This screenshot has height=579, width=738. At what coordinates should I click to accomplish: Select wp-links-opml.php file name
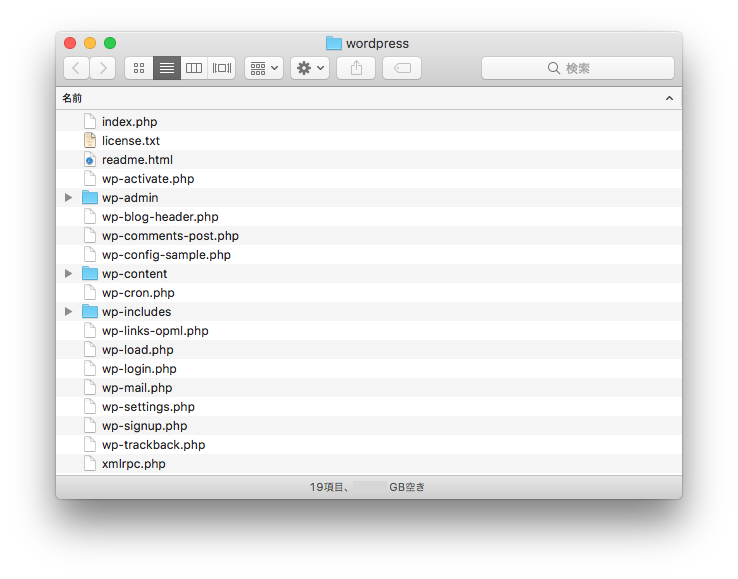pyautogui.click(x=155, y=331)
